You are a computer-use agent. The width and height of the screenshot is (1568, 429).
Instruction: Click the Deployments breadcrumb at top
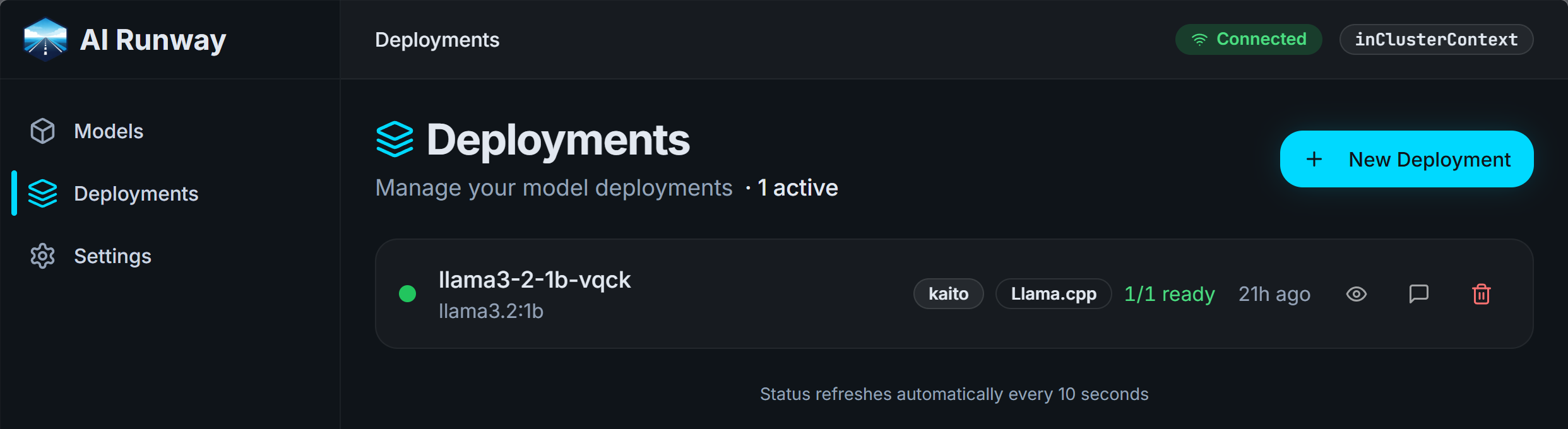point(437,39)
